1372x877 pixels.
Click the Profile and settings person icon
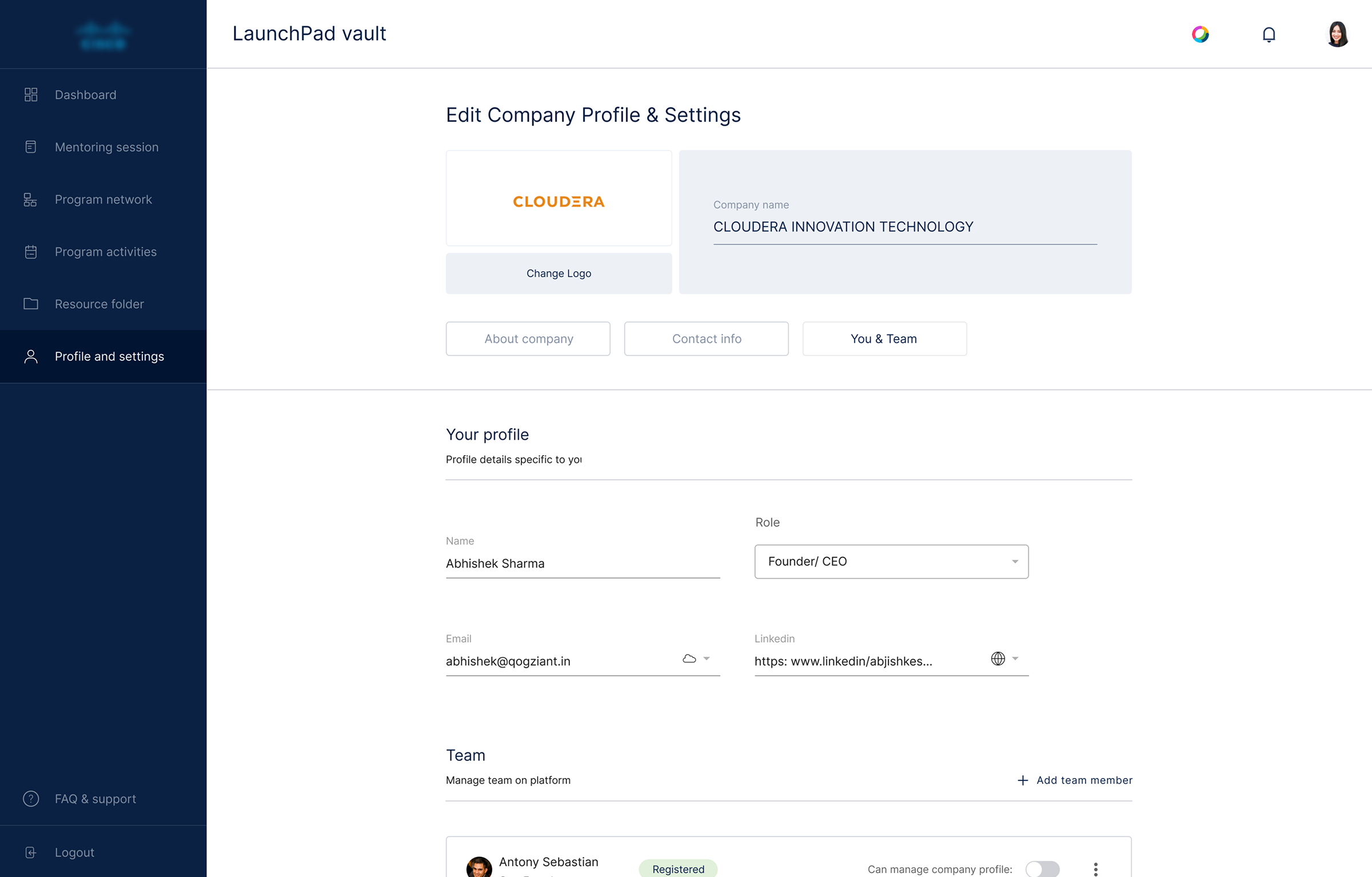(31, 356)
